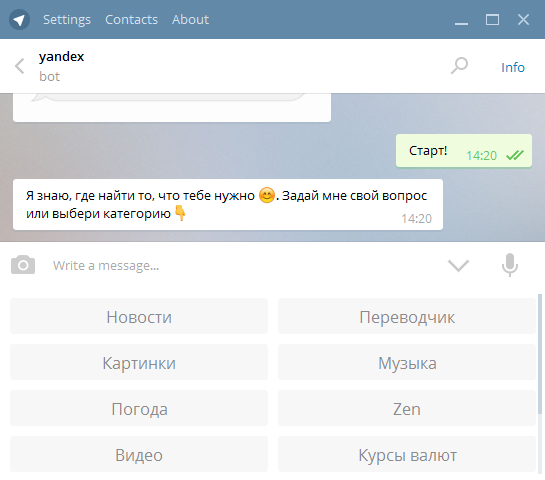Open the Info panel for yandex bot

tap(513, 67)
